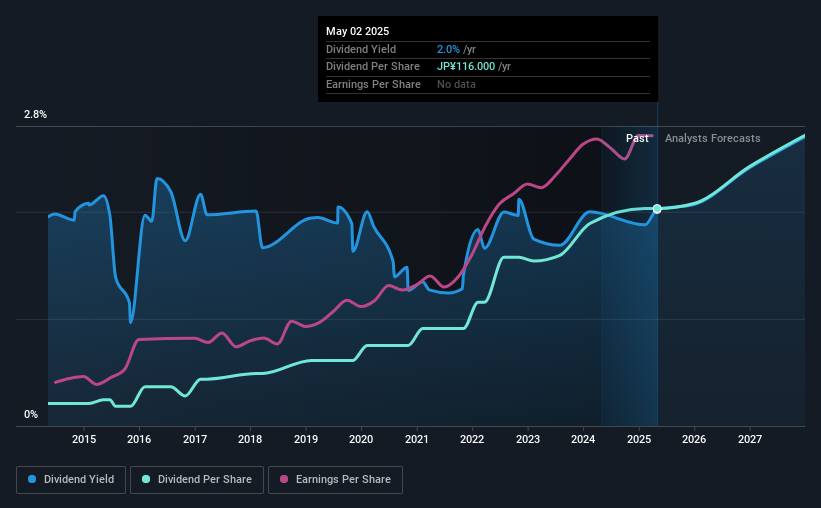This screenshot has height=508, width=821.
Task: Click the 2021 x-axis label
Action: point(417,439)
